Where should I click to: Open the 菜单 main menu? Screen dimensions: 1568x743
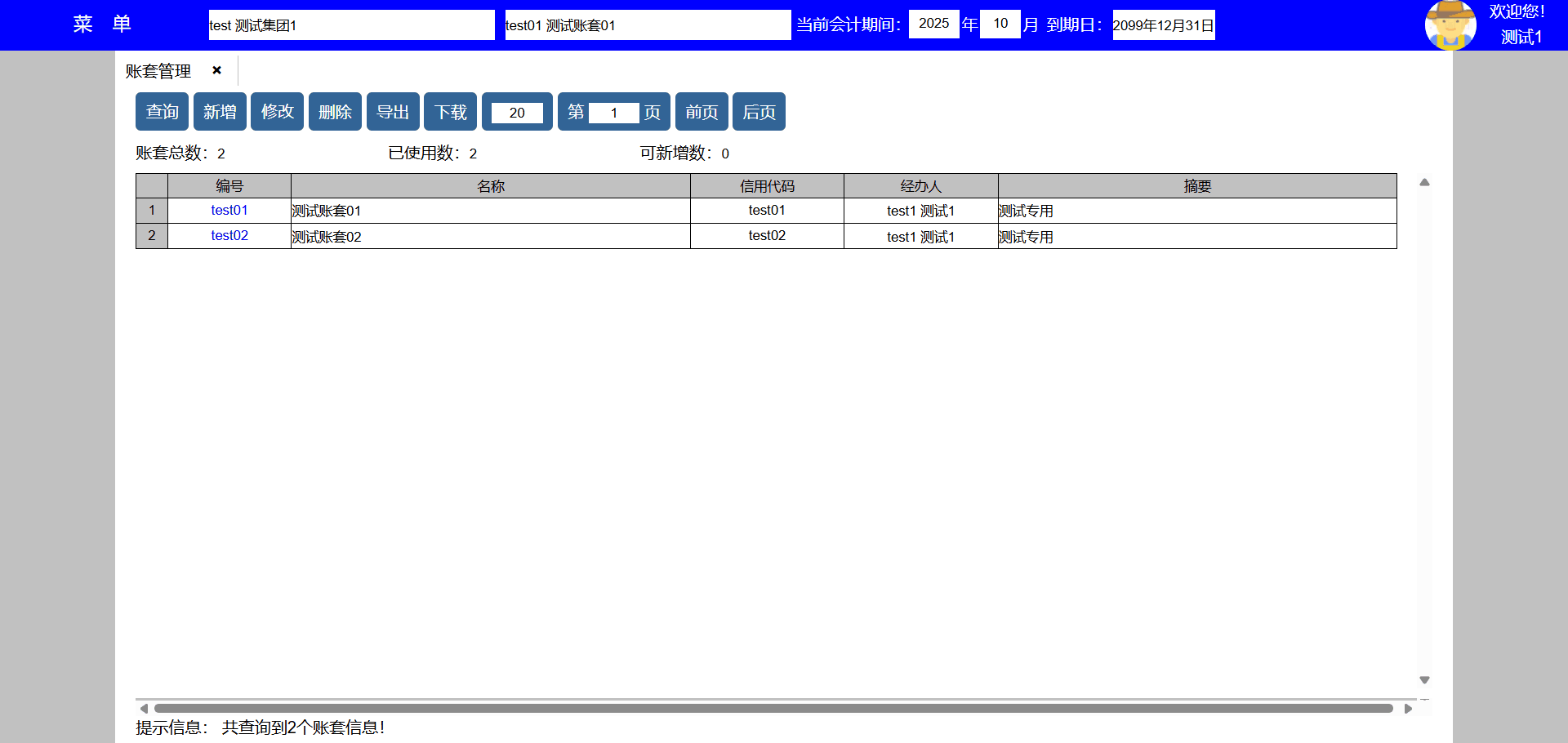(102, 24)
